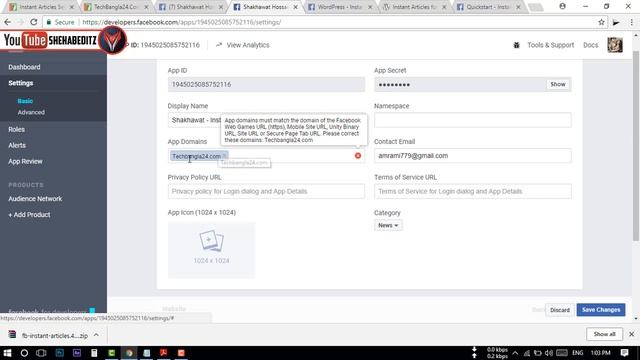This screenshot has width=640, height=360.
Task: Remove the Techbangla24.com domain tag
Action: click(224, 156)
